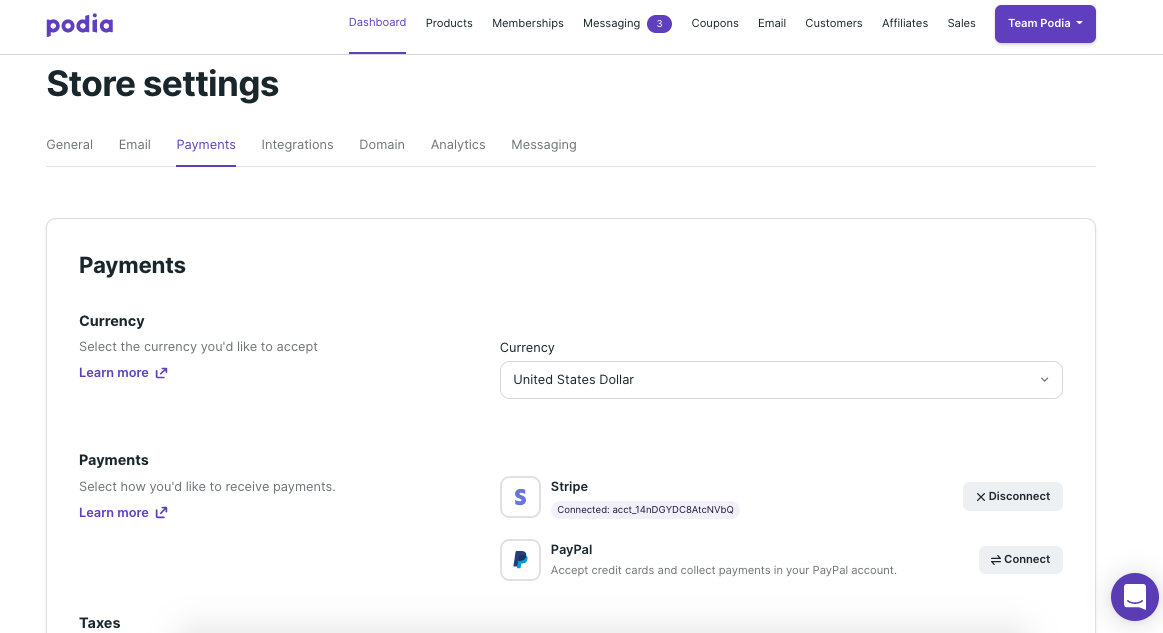Click the X icon on the Disconnect button
The image size is (1163, 633).
(x=980, y=496)
